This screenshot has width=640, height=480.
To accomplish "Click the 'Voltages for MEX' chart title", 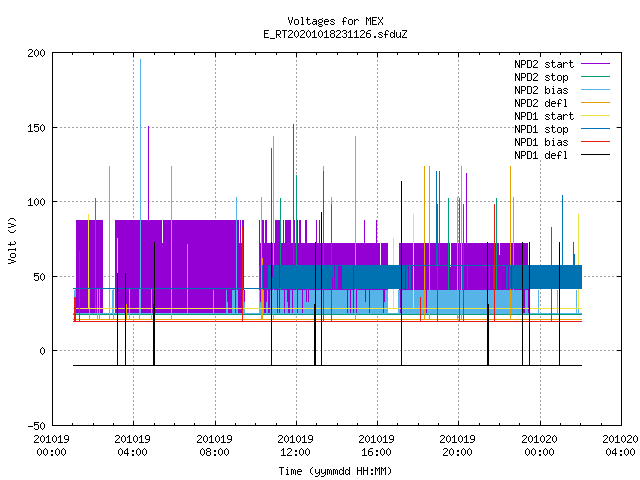I will coord(335,21).
